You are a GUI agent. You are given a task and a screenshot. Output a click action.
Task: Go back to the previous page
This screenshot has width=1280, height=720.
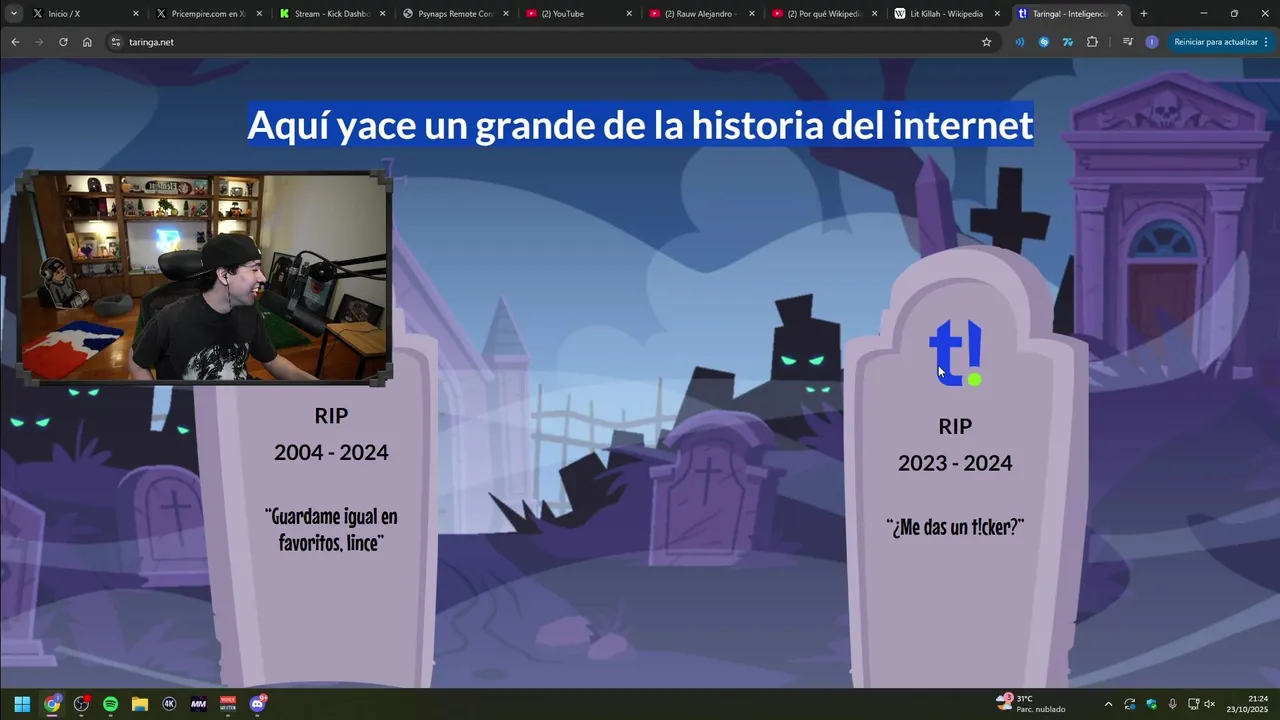click(x=15, y=42)
